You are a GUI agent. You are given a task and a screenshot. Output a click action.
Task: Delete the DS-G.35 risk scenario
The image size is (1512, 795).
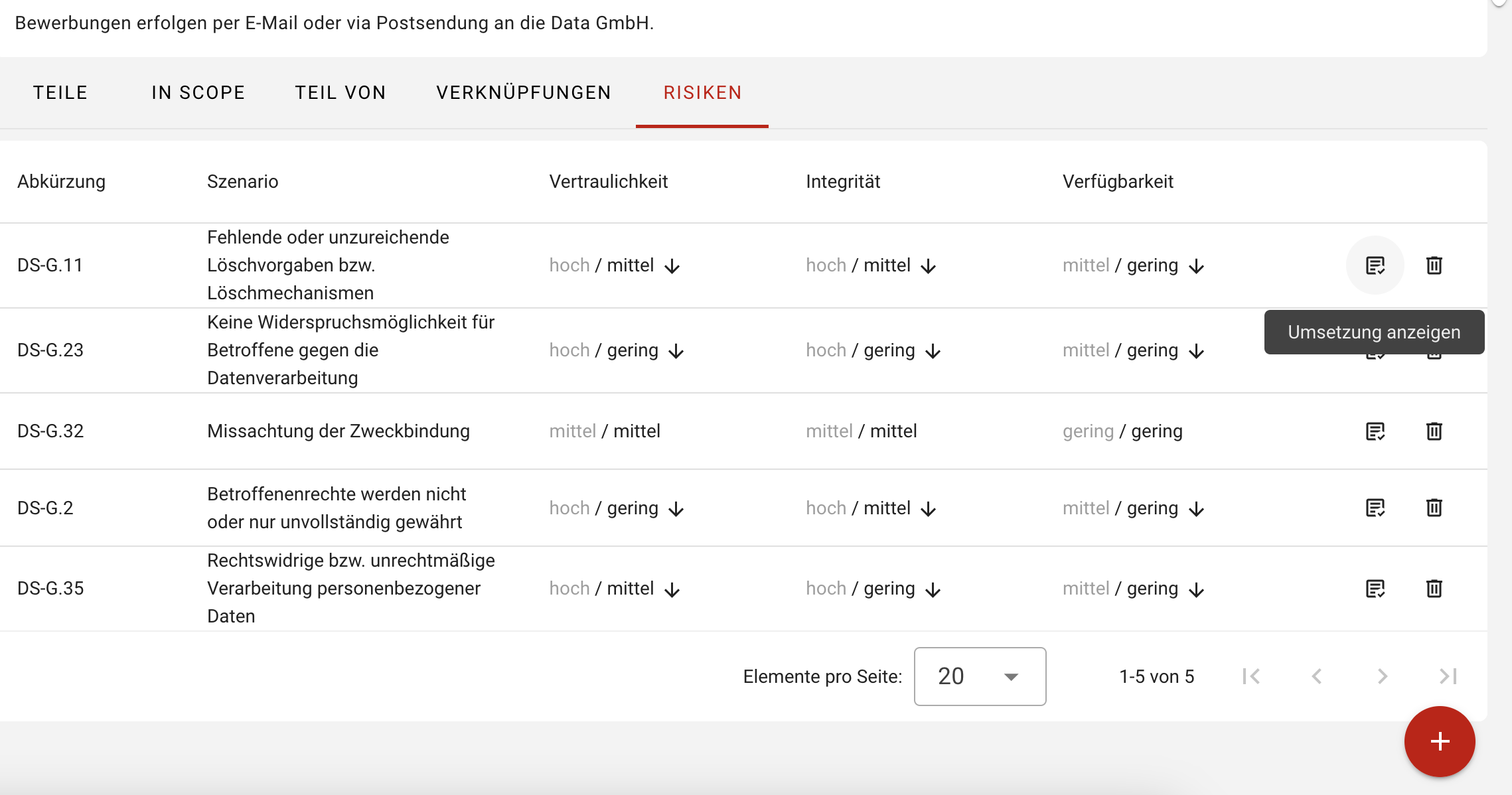pyautogui.click(x=1434, y=589)
